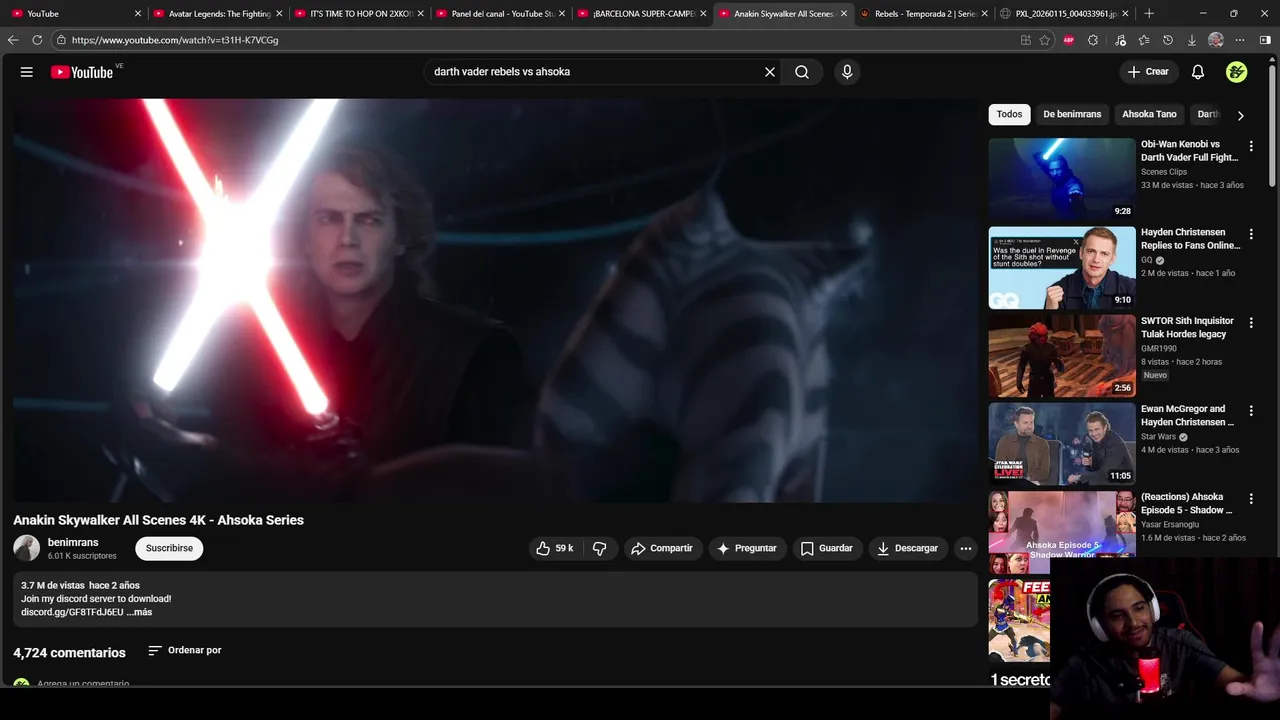Image resolution: width=1280 pixels, height=720 pixels.
Task: Reload the page with refresh icon
Action: pos(37,40)
